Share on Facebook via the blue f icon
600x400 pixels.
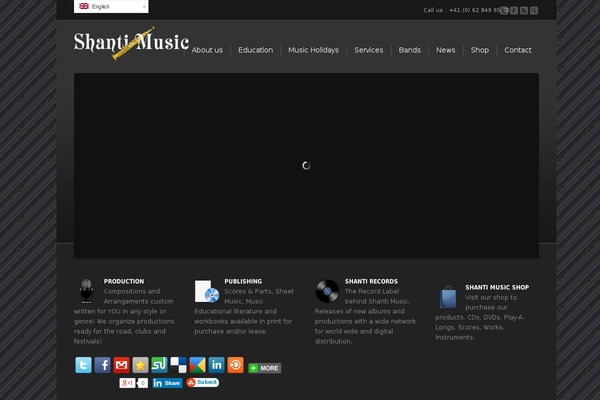pyautogui.click(x=103, y=365)
